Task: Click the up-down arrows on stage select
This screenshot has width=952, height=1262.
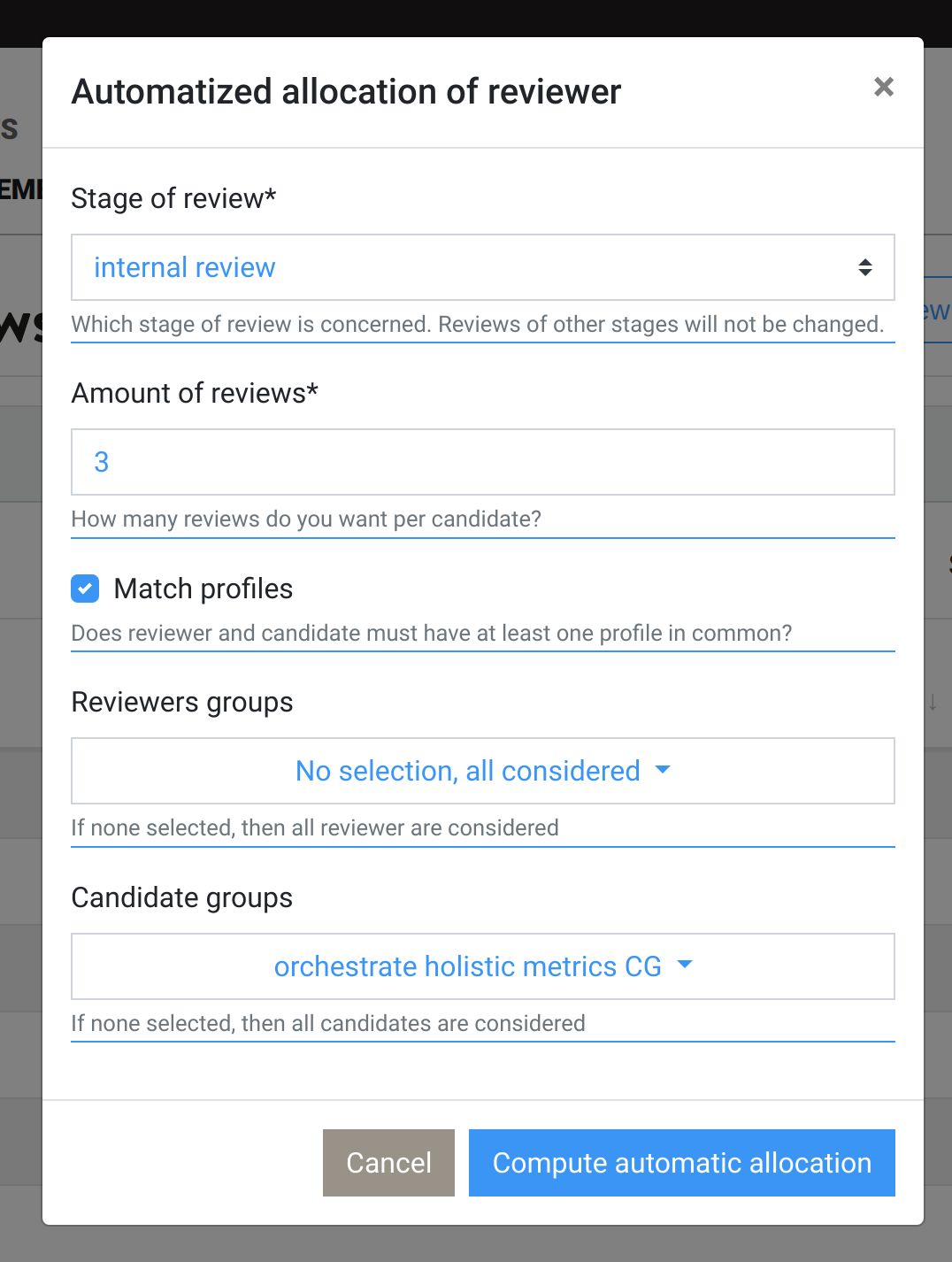Action: click(x=865, y=267)
